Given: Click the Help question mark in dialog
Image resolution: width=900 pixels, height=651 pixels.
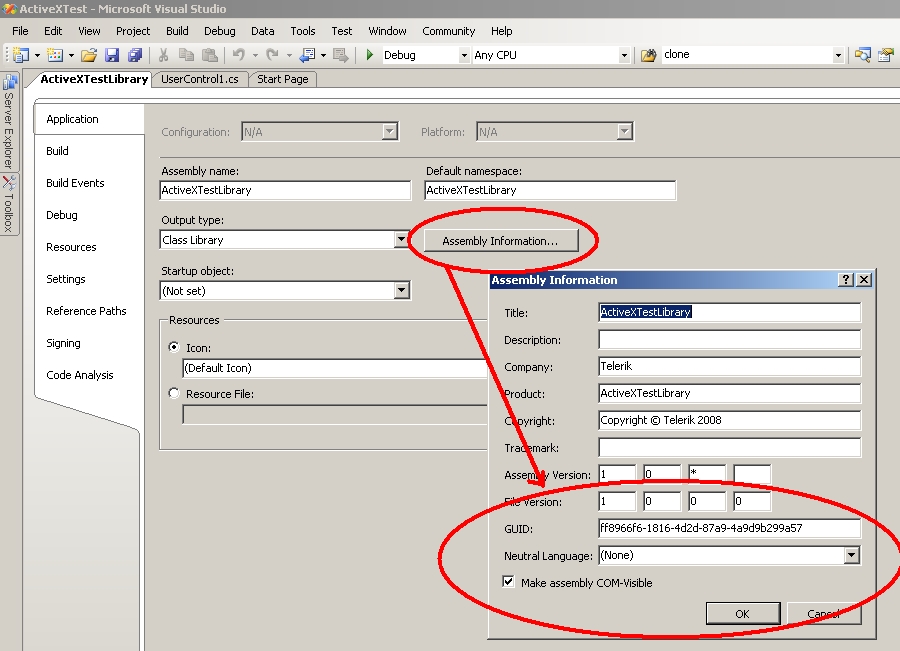Looking at the screenshot, I should point(846,280).
